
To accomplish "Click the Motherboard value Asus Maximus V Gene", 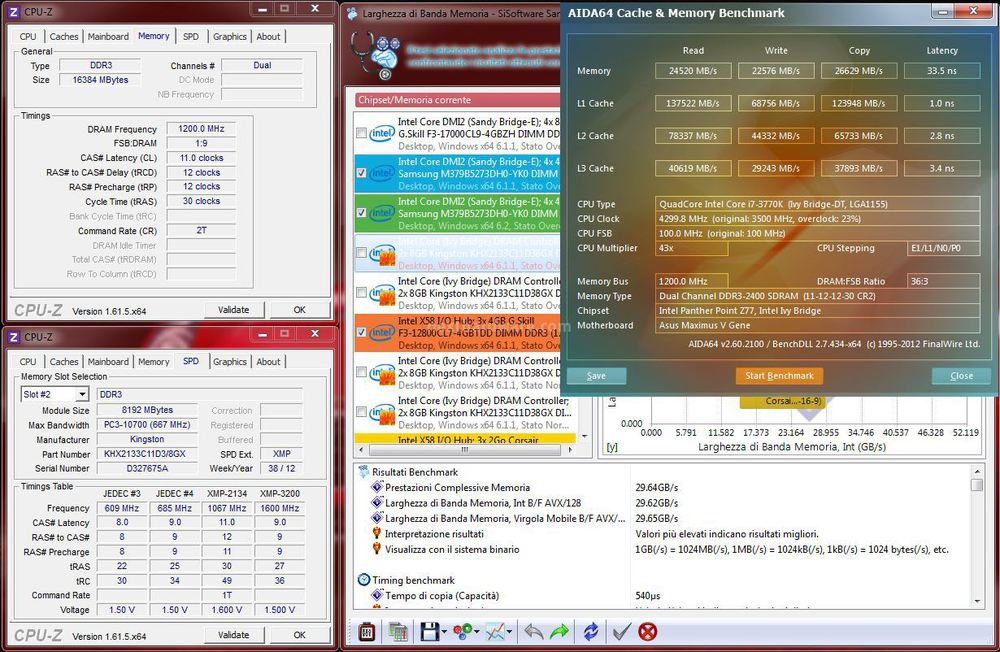I will 818,325.
